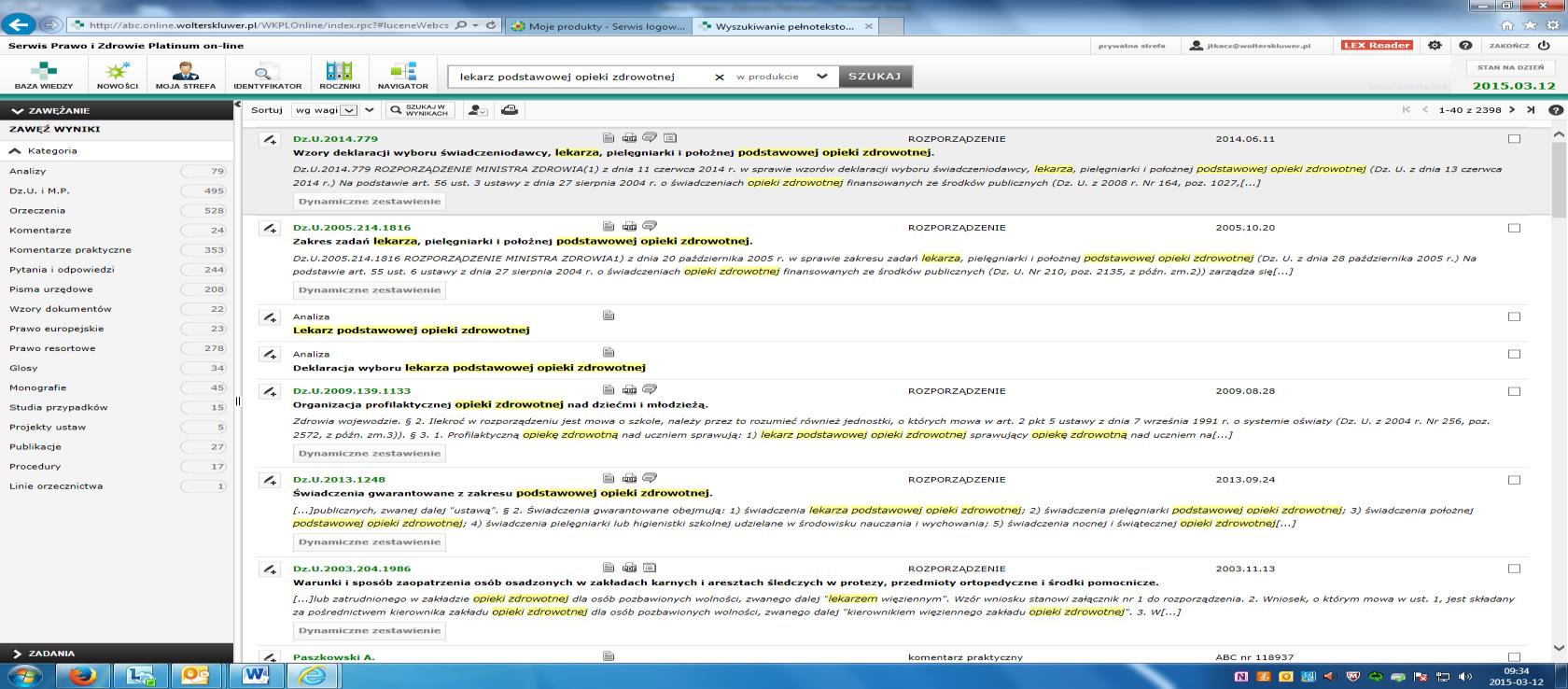This screenshot has height=689, width=1568.
Task: Click the browser Back button
Action: pos(19,25)
